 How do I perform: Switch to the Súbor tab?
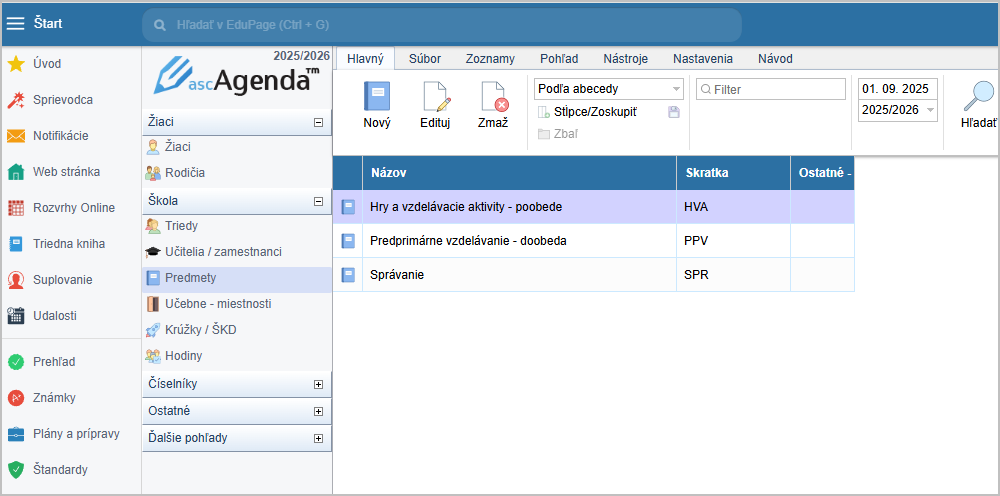(425, 59)
